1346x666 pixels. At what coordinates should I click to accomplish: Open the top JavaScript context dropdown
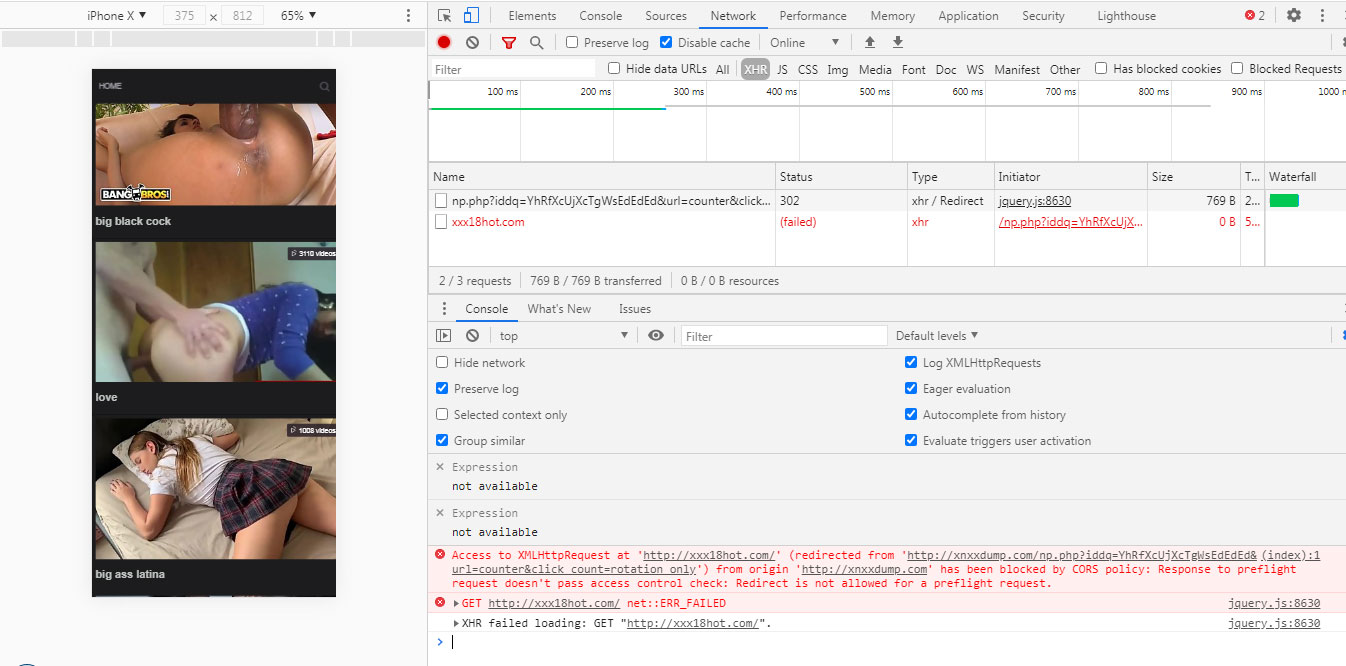click(564, 335)
